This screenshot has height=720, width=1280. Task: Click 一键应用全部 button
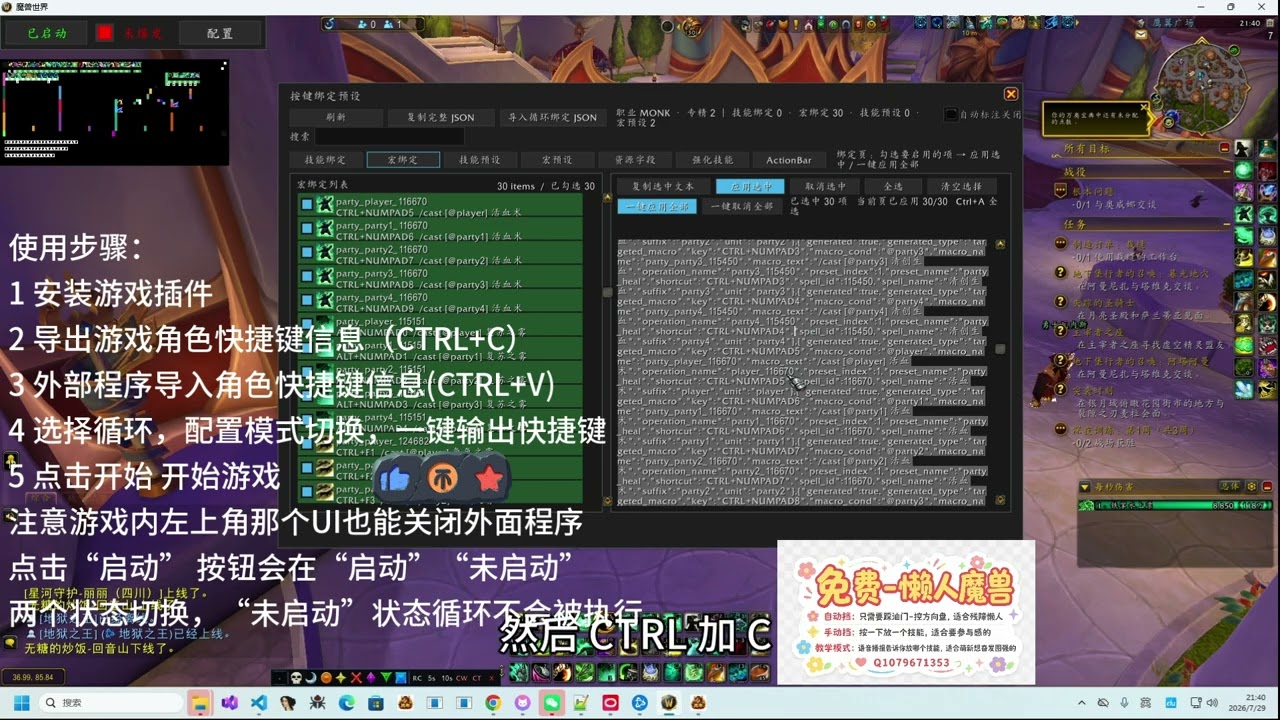(x=657, y=206)
